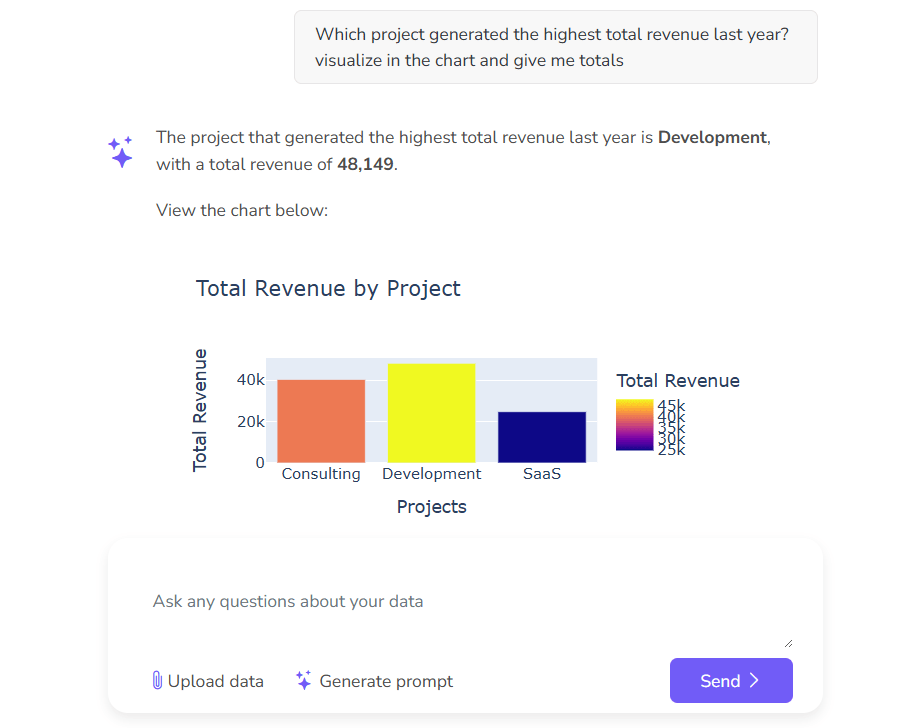Click the chart title Total Revenue by Project

(x=328, y=288)
